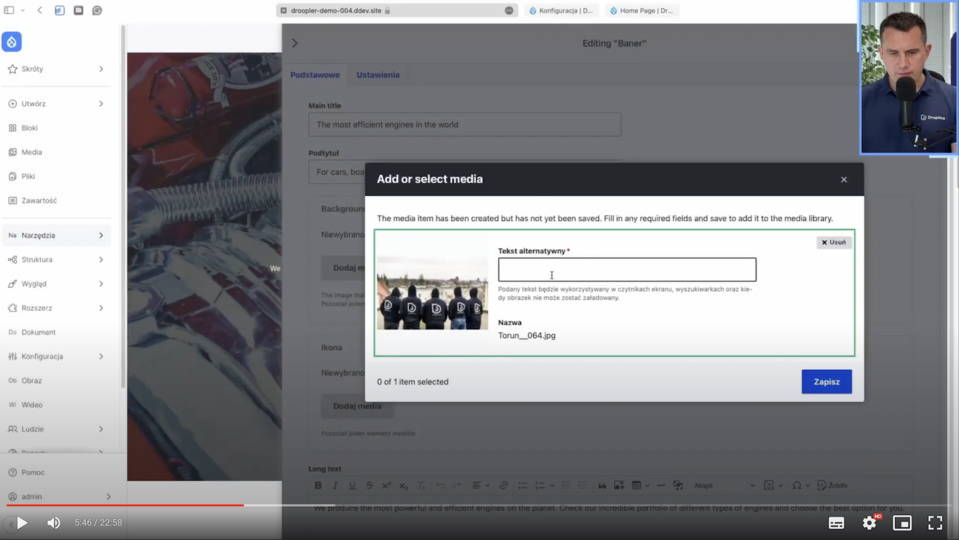959x540 pixels.
Task: Expand the Ludzie submenu chevron
Action: pyautogui.click(x=101, y=429)
